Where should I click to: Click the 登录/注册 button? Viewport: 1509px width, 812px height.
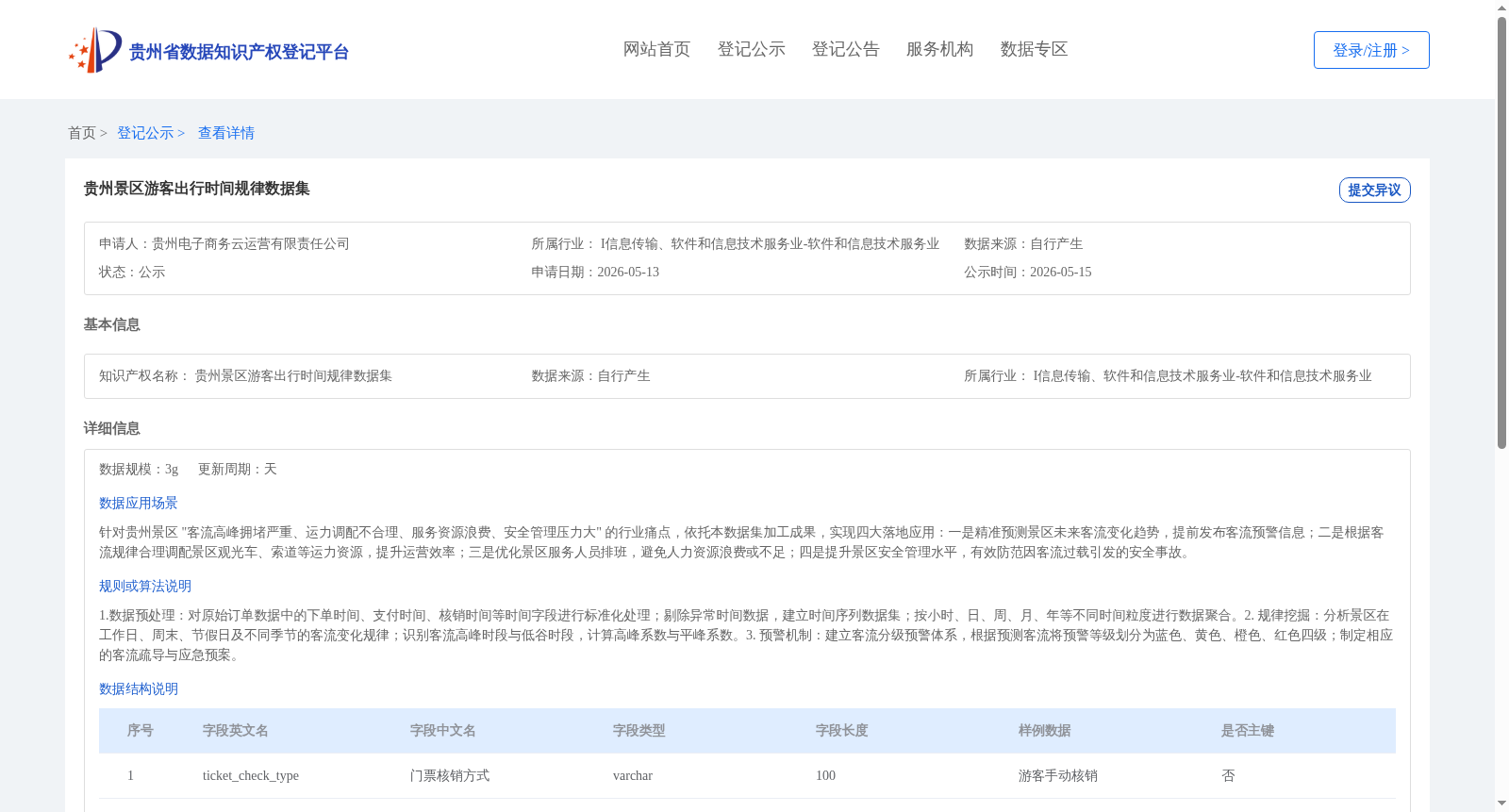point(1371,50)
